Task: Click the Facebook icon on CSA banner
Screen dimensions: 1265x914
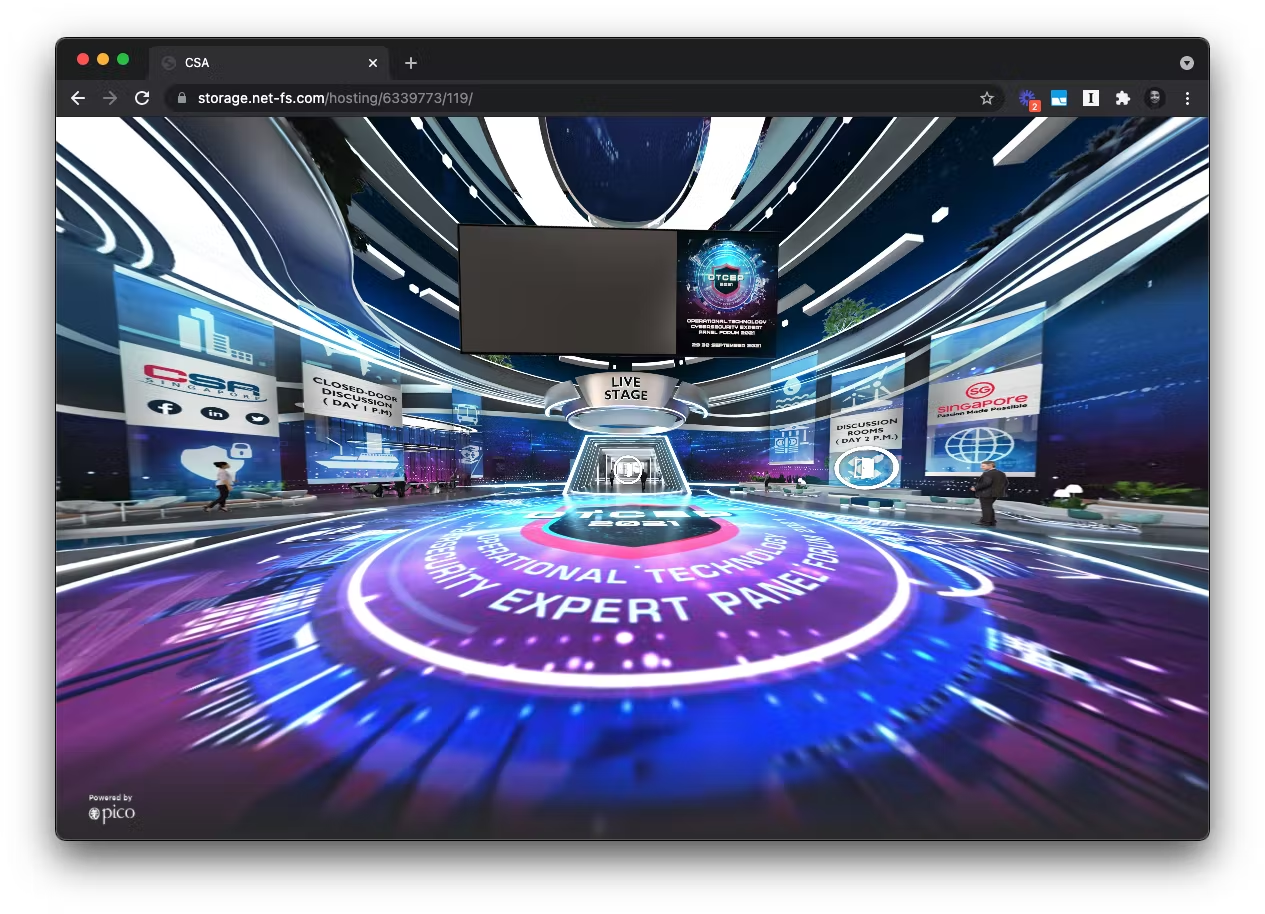Action: coord(164,408)
